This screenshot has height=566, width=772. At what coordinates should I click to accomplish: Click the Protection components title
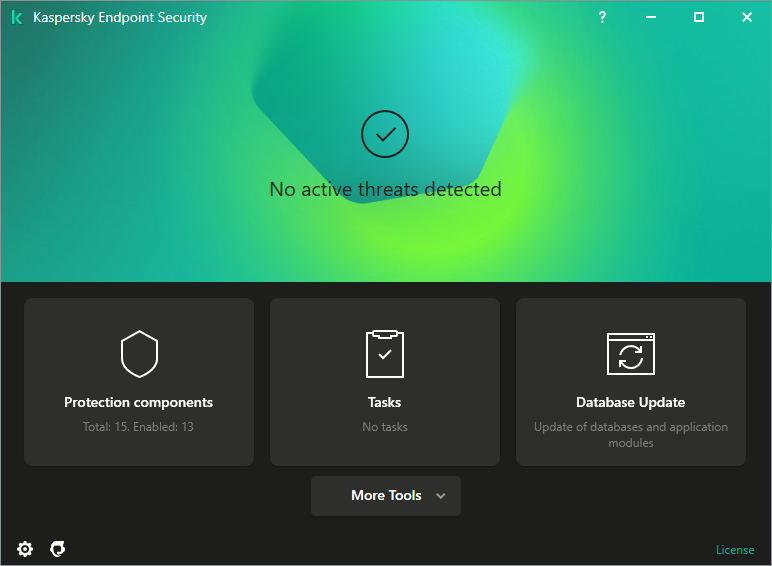coord(139,402)
